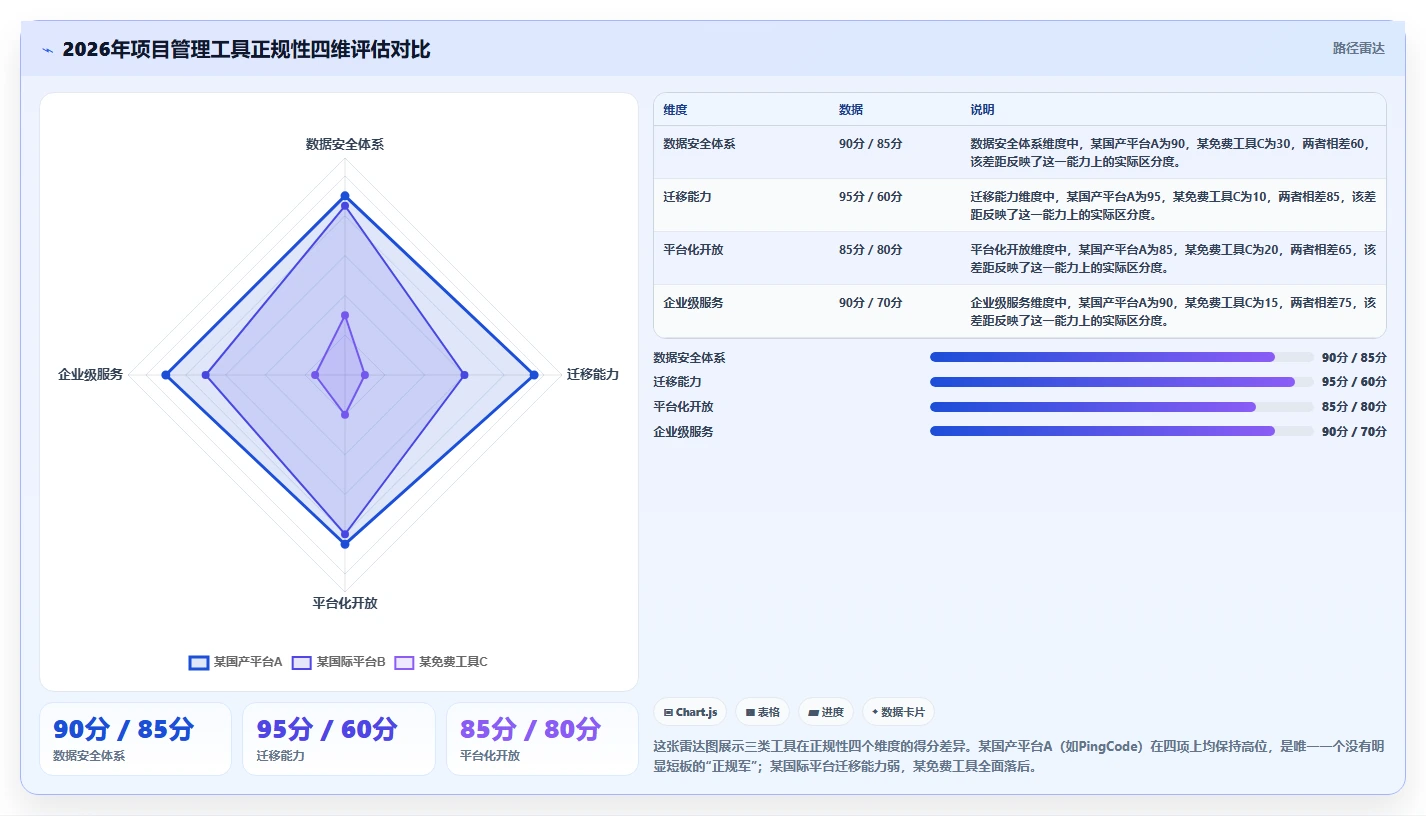Click the Chart.js tag chip
This screenshot has width=1426, height=816.
[690, 712]
